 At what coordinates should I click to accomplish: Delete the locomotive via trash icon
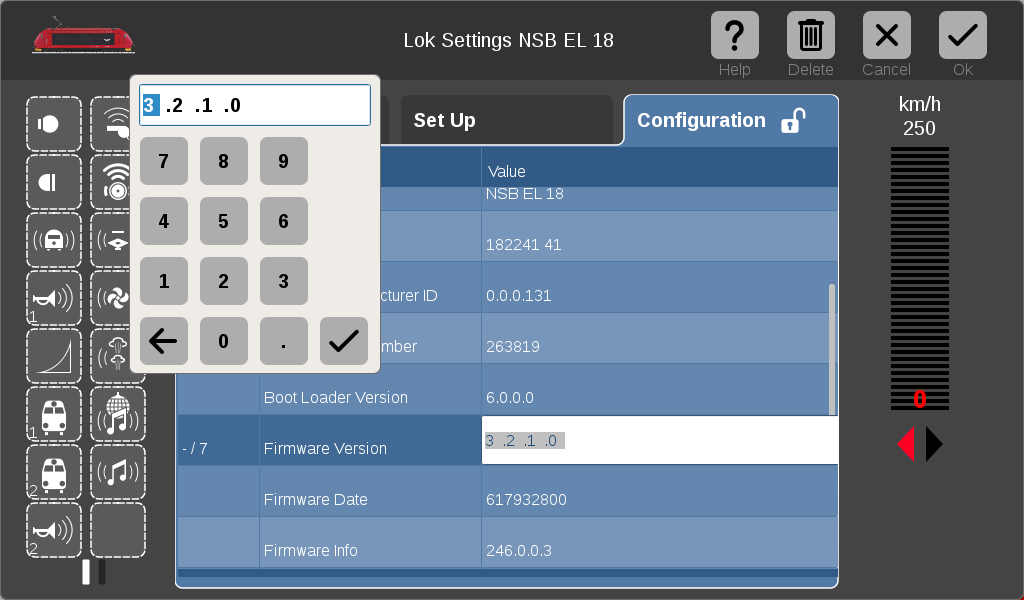810,35
